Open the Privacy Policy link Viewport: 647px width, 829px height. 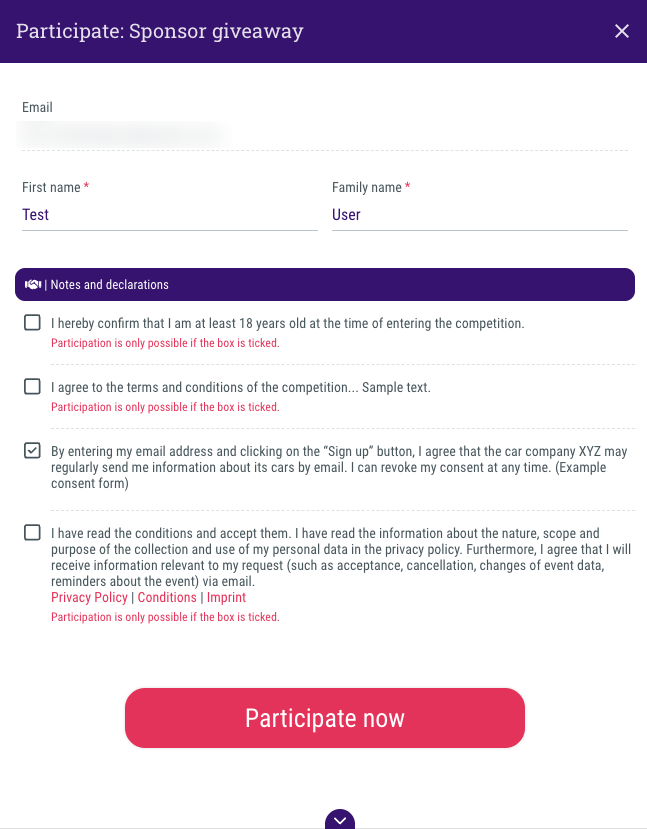[89, 597]
